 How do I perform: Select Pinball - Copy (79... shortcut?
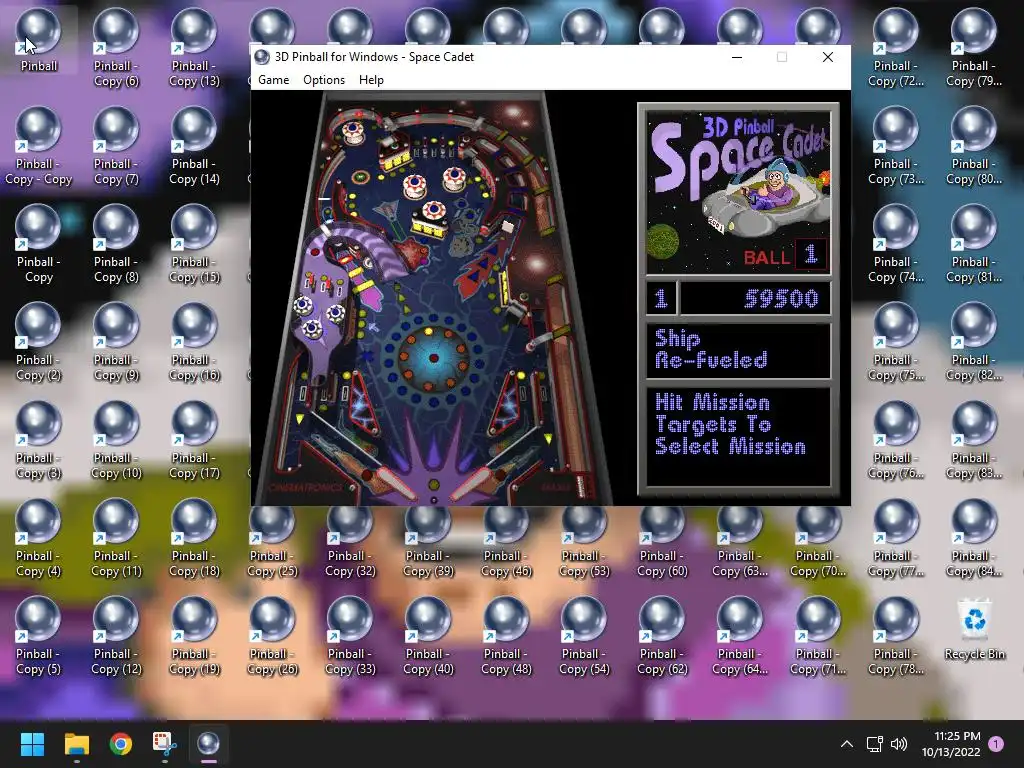[974, 48]
